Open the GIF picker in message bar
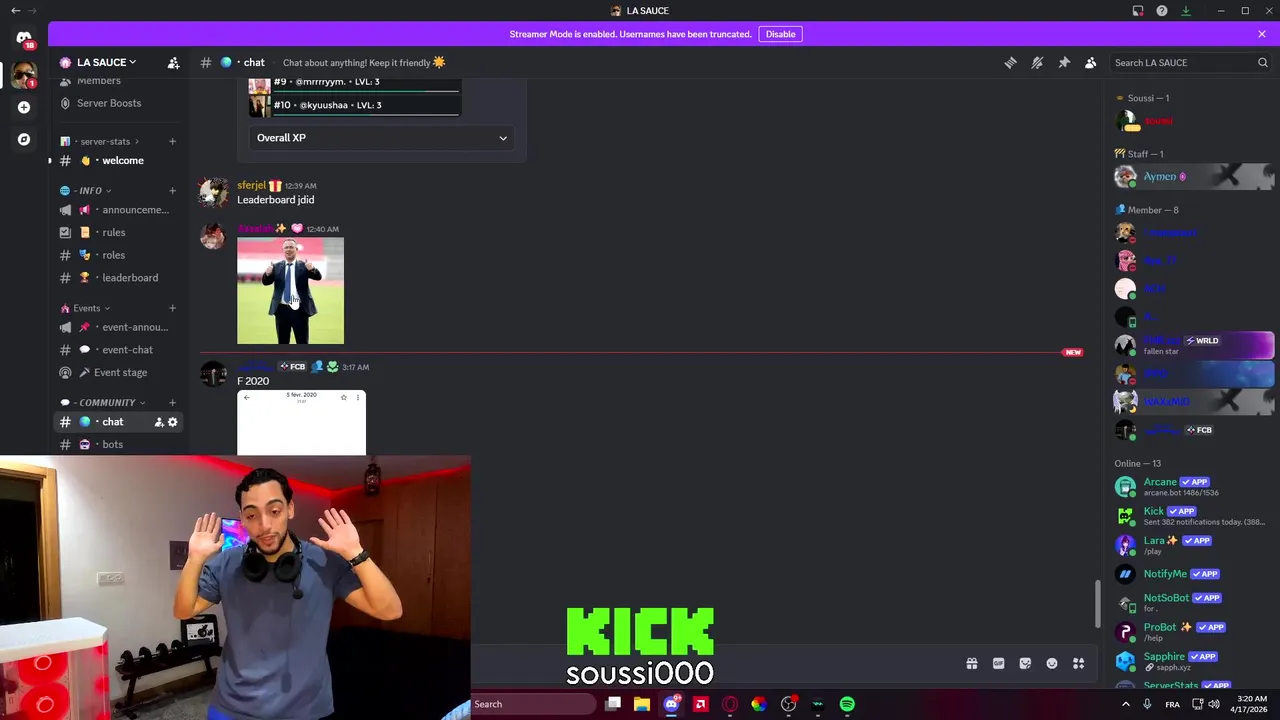The image size is (1280, 720). (x=998, y=663)
